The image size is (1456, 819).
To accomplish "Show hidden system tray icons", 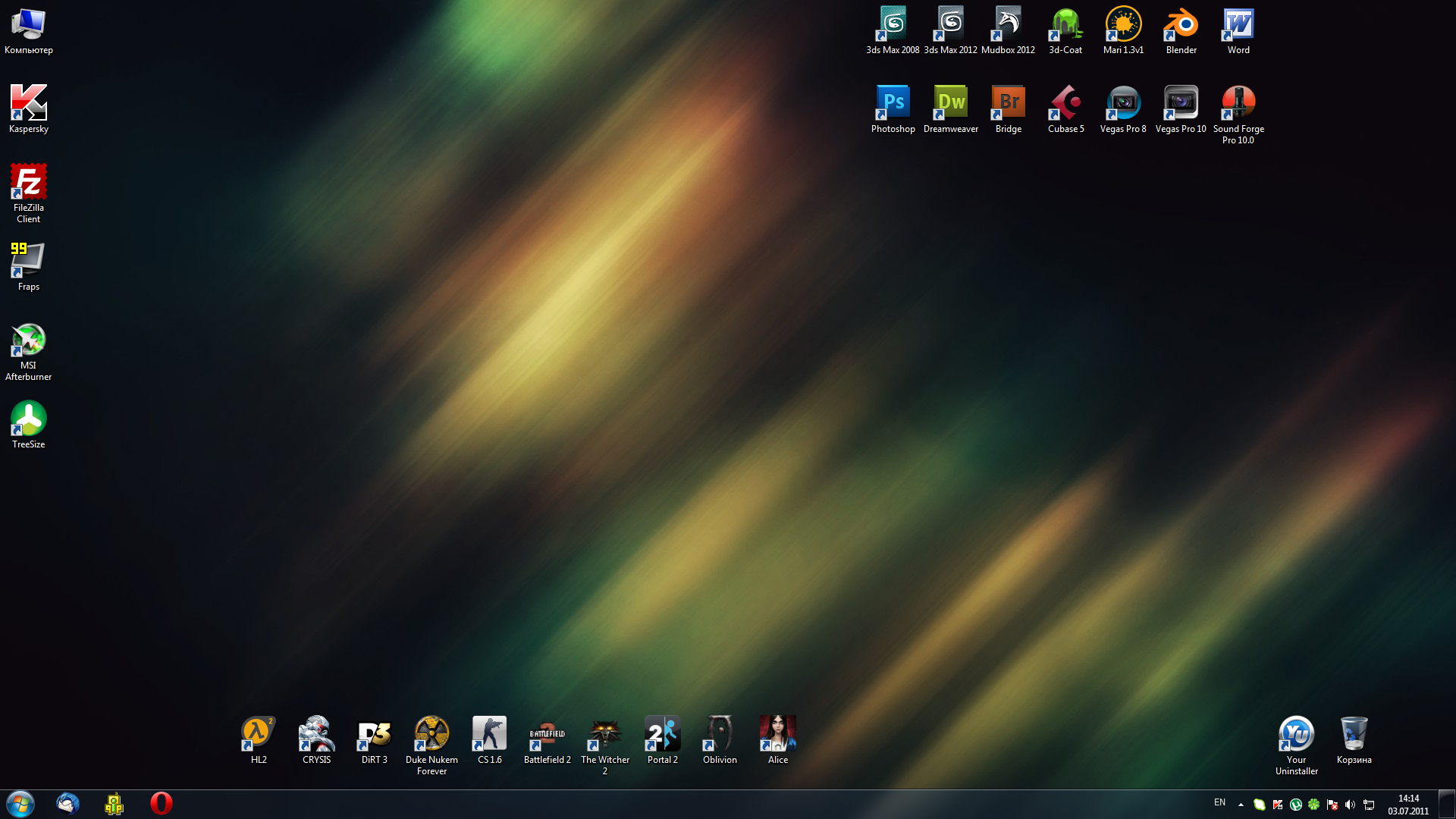I will 1241,805.
